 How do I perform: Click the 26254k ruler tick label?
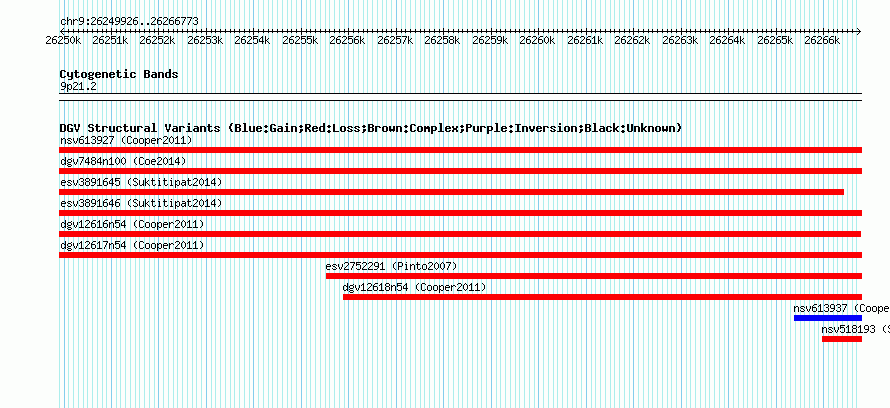[251, 40]
